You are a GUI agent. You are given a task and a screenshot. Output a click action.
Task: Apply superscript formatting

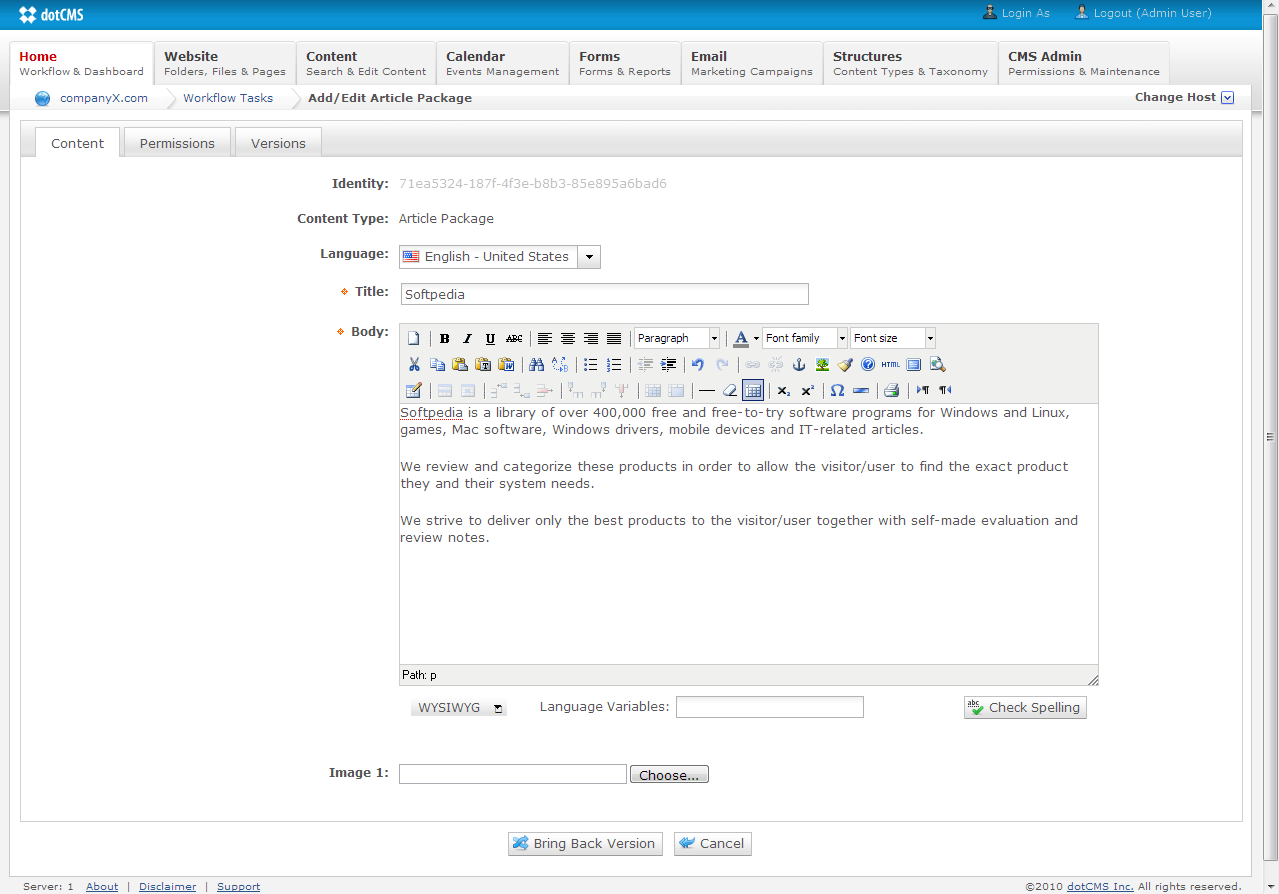(807, 390)
